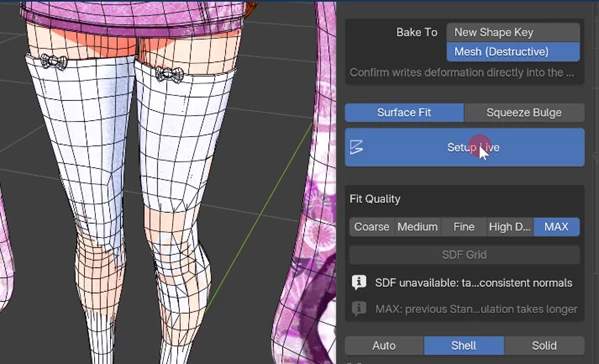This screenshot has width=599, height=364.
Task: Switch to Surface Fit mode
Action: (404, 113)
